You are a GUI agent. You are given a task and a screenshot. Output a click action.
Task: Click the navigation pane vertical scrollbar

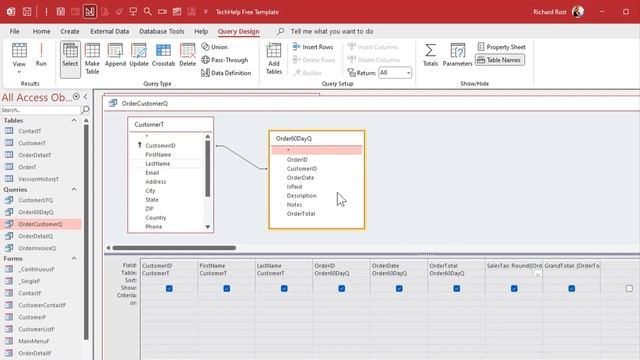tap(86, 233)
